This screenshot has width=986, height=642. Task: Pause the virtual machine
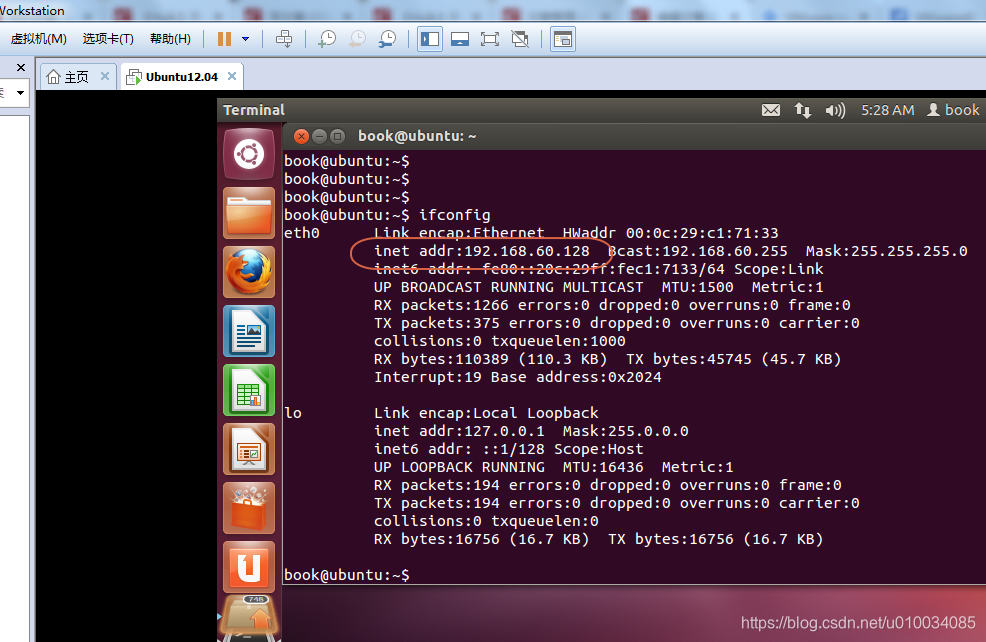[224, 39]
